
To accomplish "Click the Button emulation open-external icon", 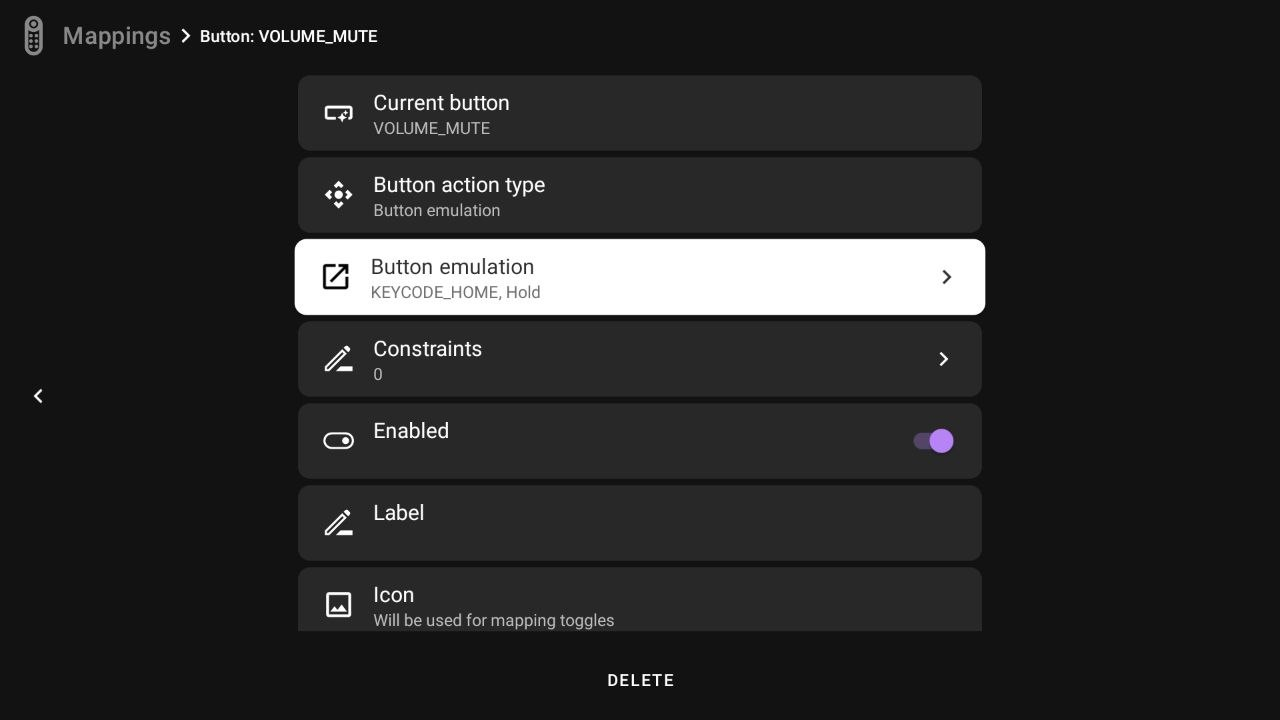I will tap(336, 277).
